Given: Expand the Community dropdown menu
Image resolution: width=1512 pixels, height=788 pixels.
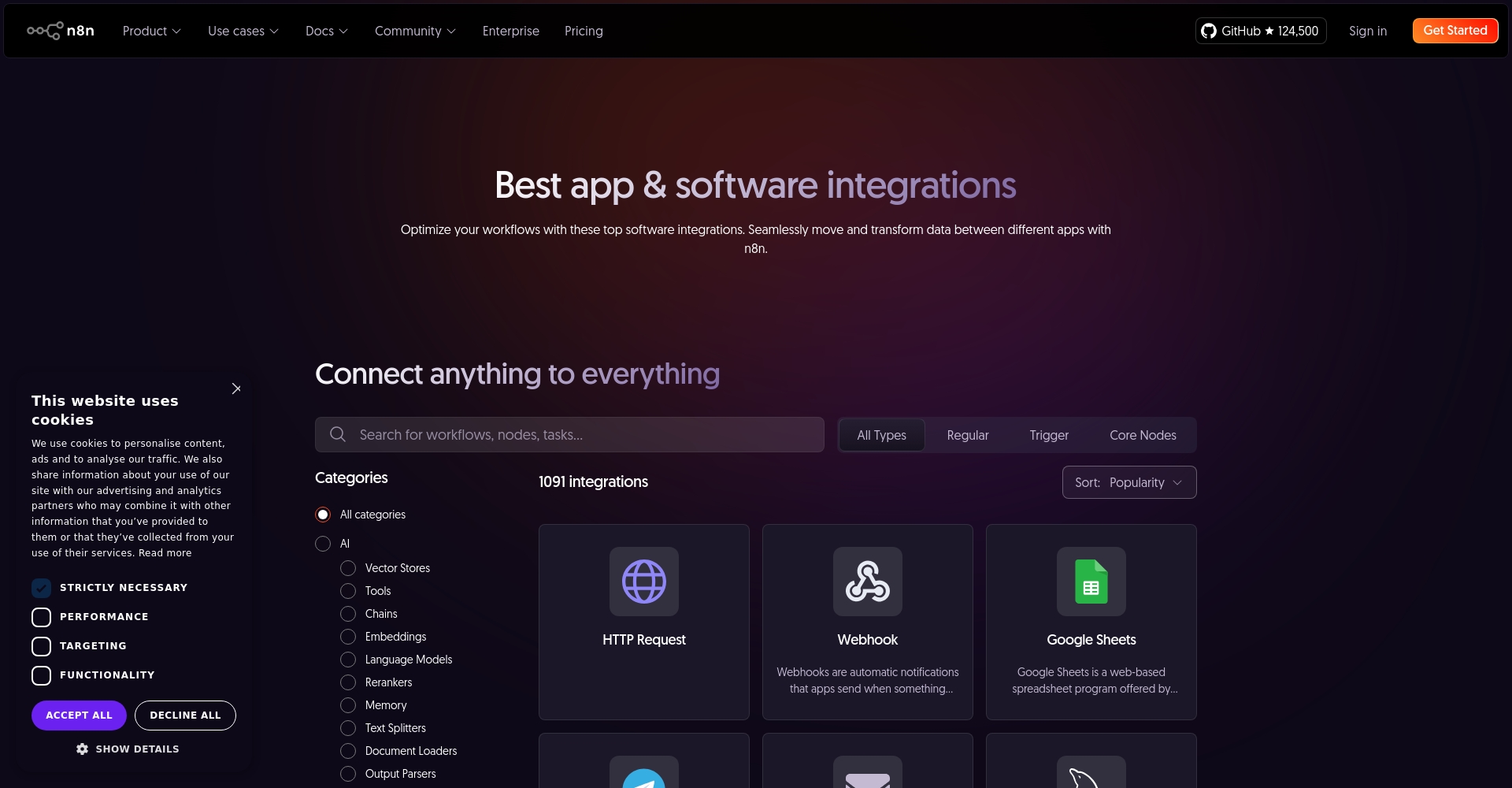Looking at the screenshot, I should click(415, 31).
